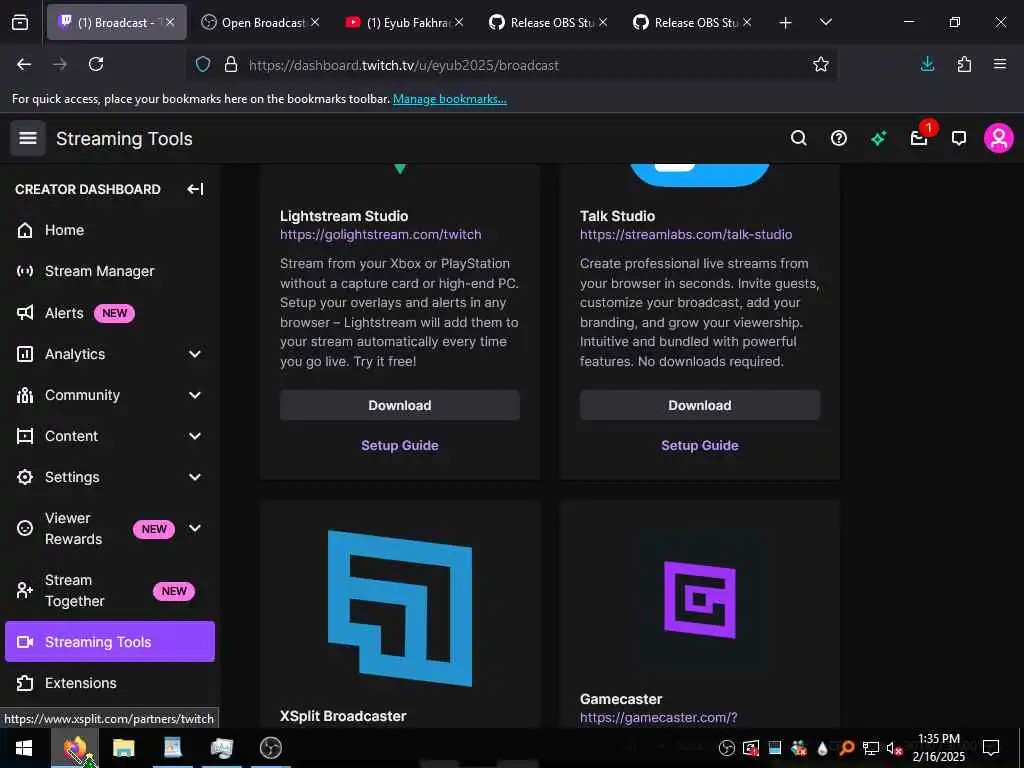Viewport: 1024px width, 768px height.
Task: Open the streamlabs.com/talk-studio link
Action: [686, 234]
